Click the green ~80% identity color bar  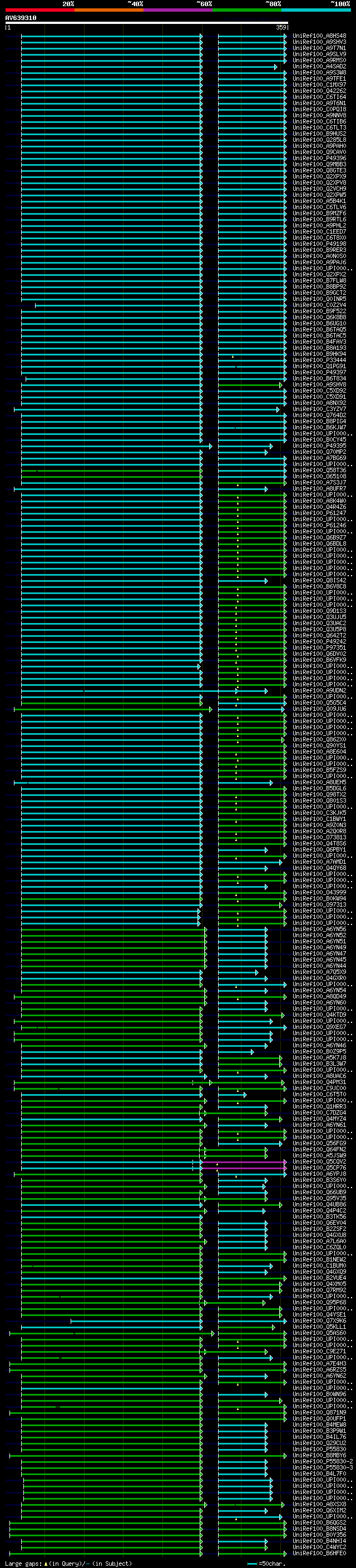tap(247, 10)
